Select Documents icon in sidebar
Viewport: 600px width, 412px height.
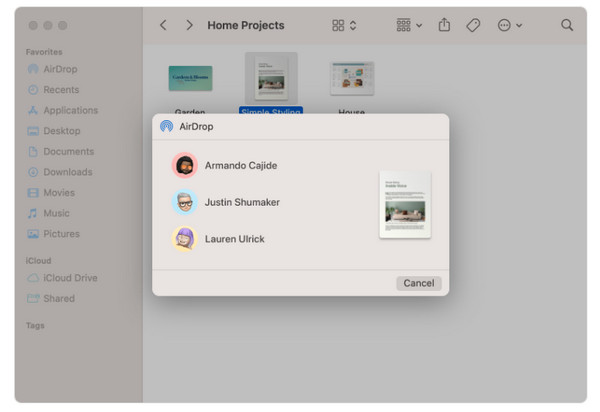coord(33,151)
